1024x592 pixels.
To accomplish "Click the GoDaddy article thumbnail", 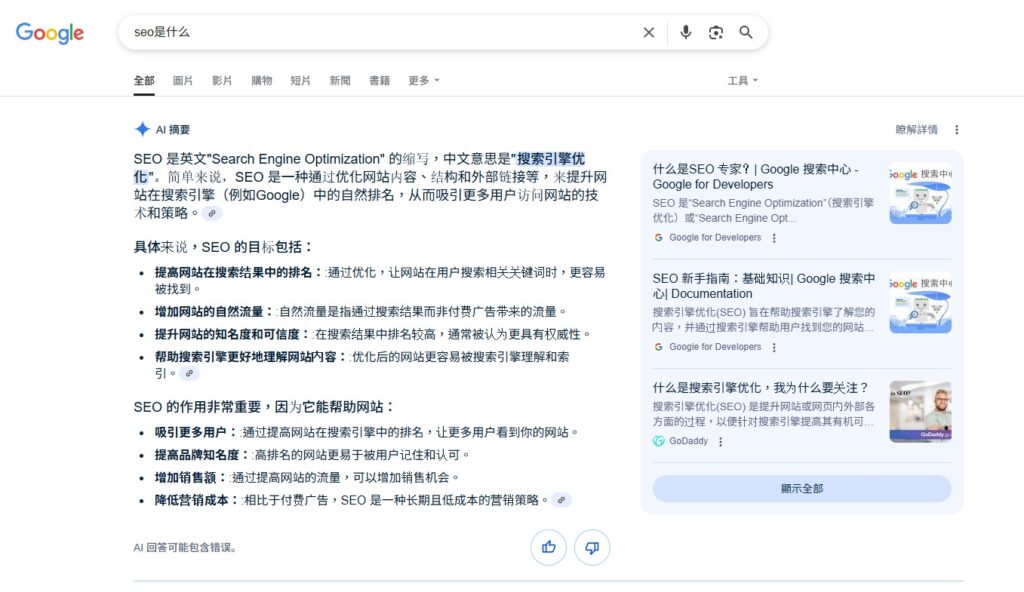I will coord(920,412).
